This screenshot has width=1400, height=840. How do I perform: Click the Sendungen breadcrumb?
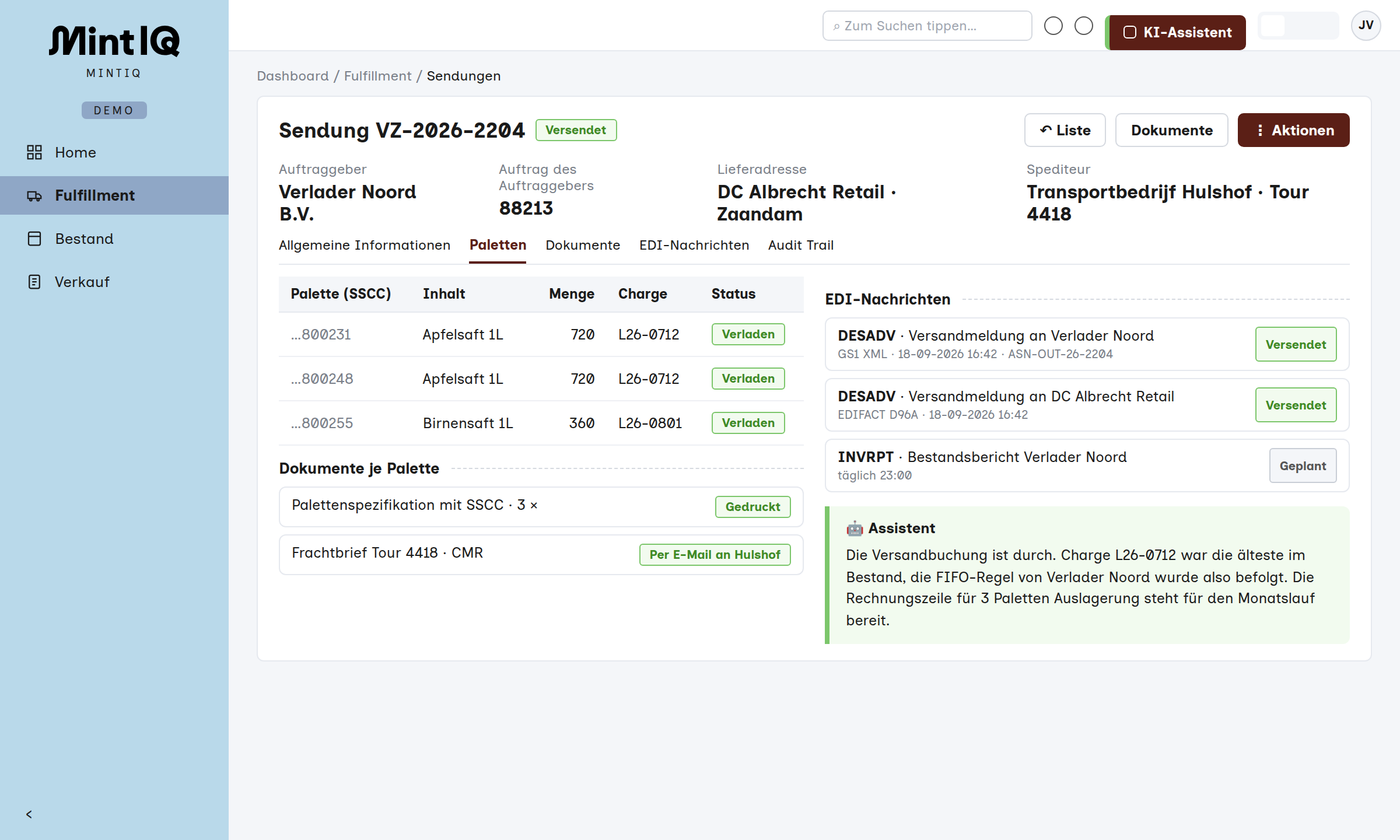(464, 76)
